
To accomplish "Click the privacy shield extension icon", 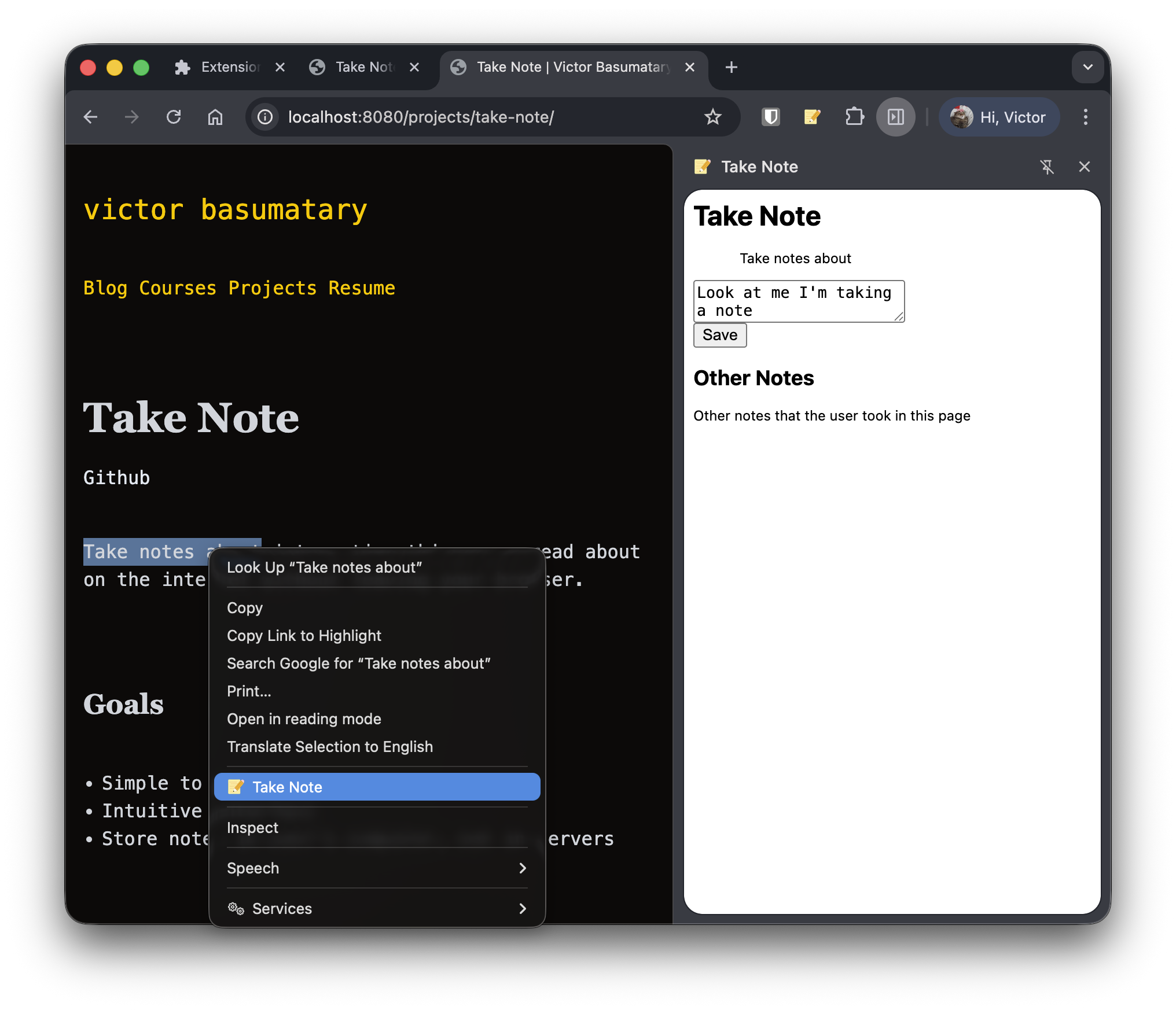I will click(770, 117).
